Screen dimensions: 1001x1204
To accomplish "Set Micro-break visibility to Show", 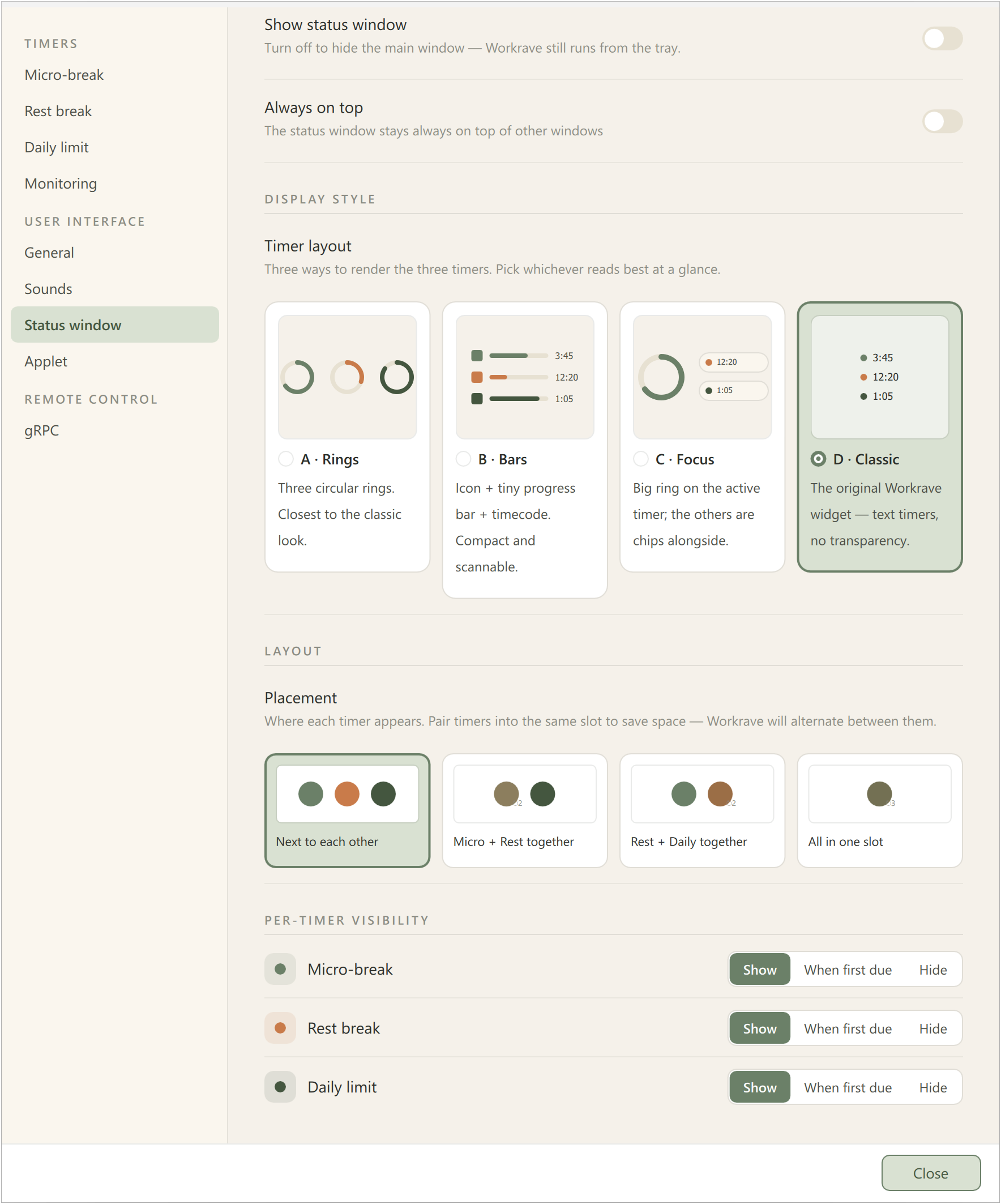I will tap(760, 970).
